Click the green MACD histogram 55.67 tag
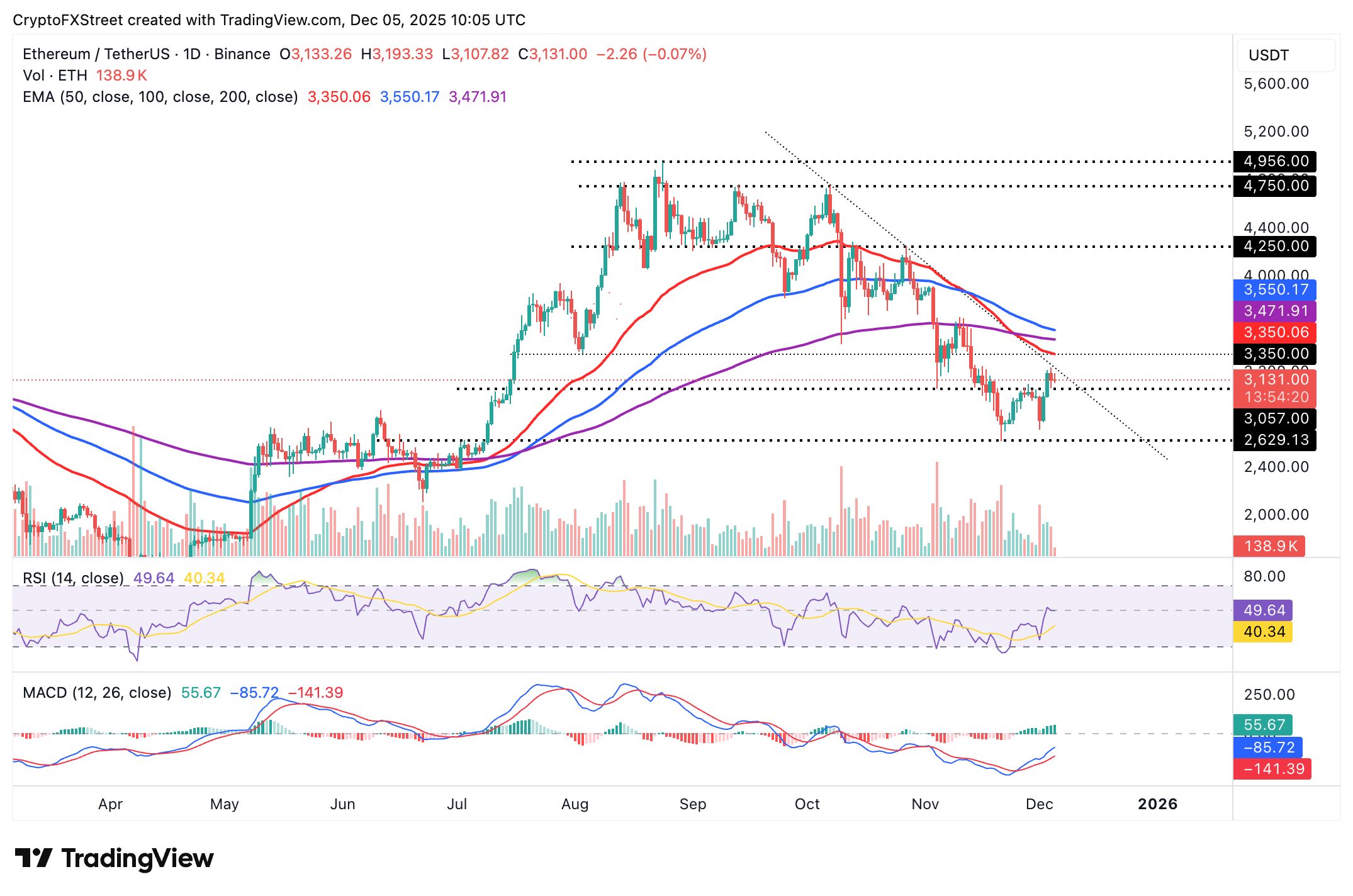Viewport: 1353px width, 896px height. (1263, 725)
